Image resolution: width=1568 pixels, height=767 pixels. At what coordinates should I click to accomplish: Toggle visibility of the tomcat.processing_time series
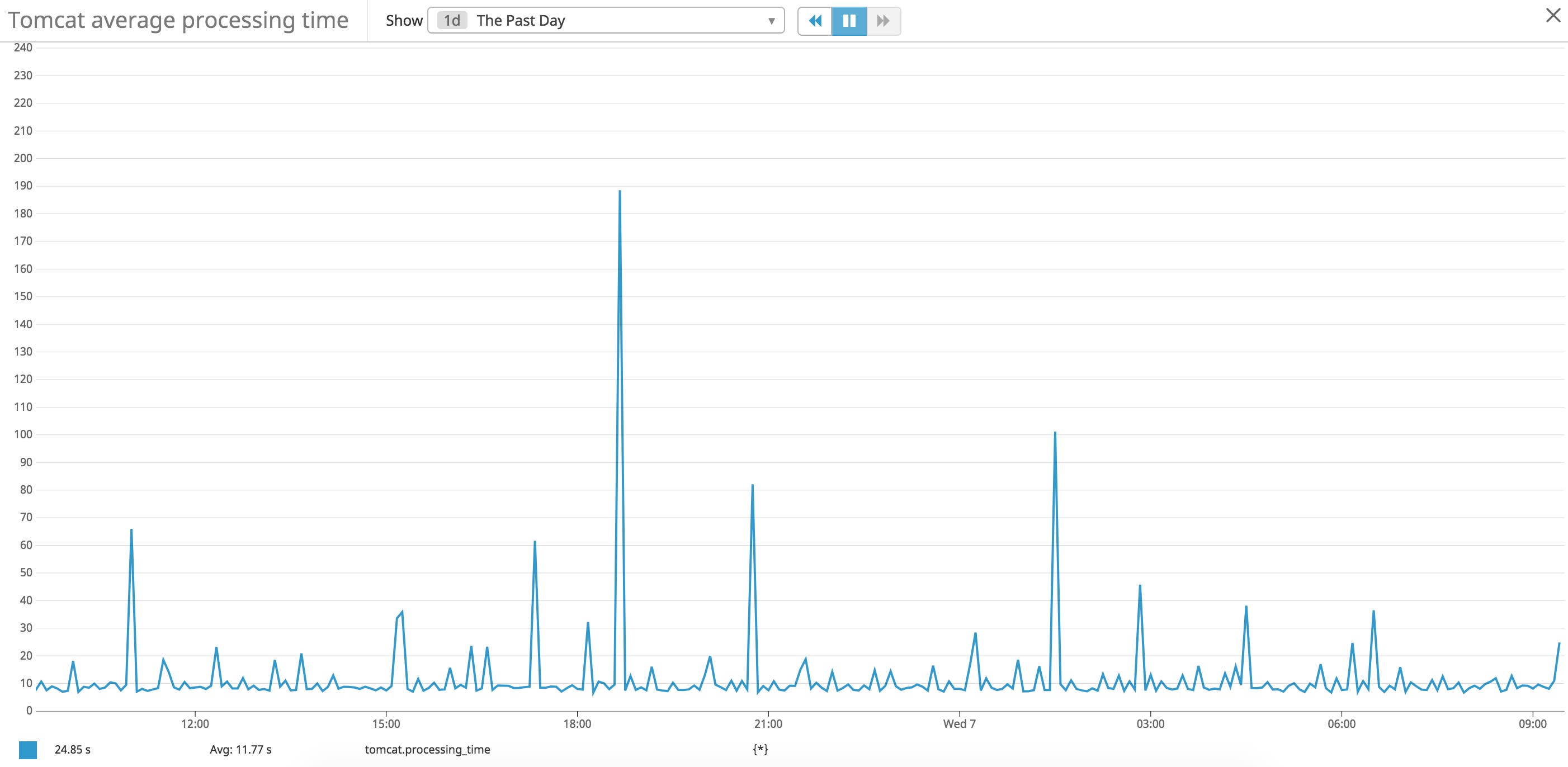(x=428, y=750)
